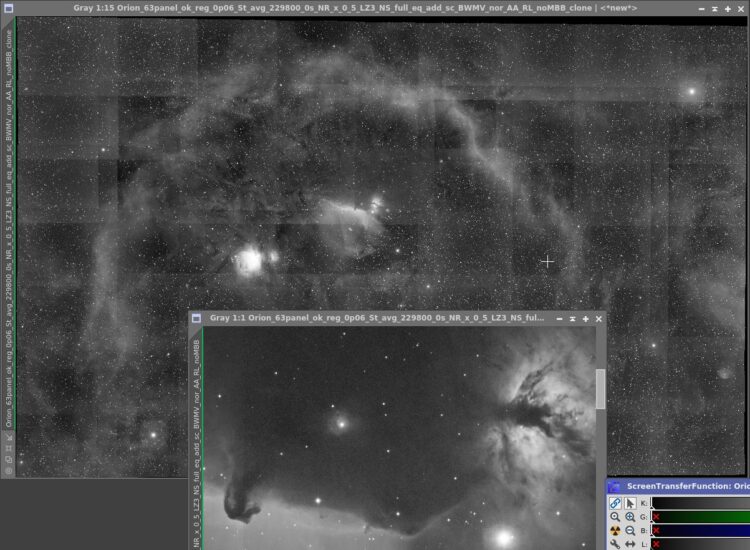The width and height of the screenshot is (750, 550).
Task: Open the Gray 1:15 window's title icon menu
Action: pyautogui.click(x=8, y=8)
